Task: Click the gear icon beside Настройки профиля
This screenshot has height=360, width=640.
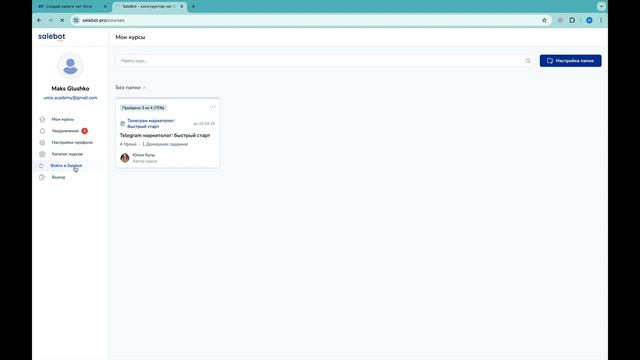Action: coord(42,142)
